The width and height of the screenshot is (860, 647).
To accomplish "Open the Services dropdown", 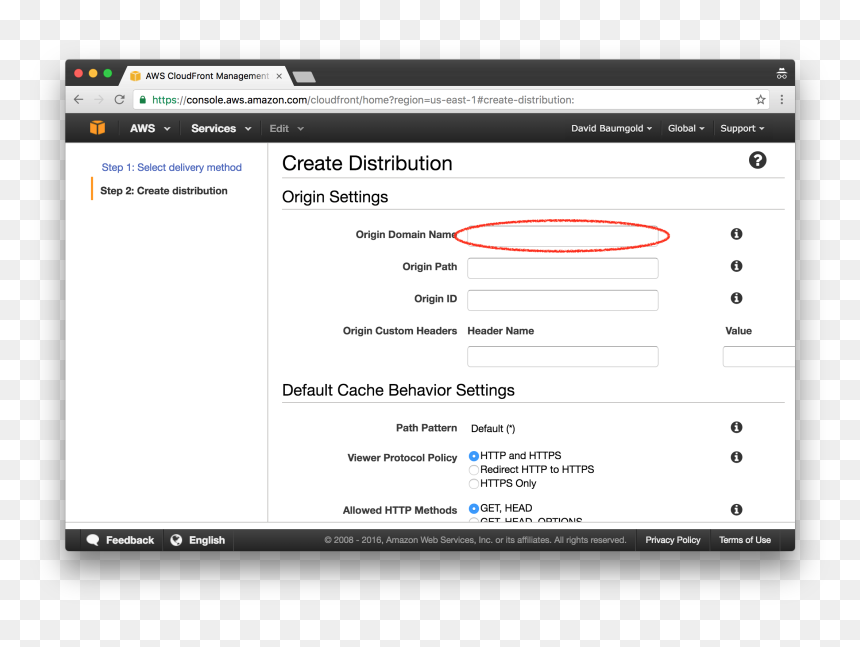I will pyautogui.click(x=221, y=128).
